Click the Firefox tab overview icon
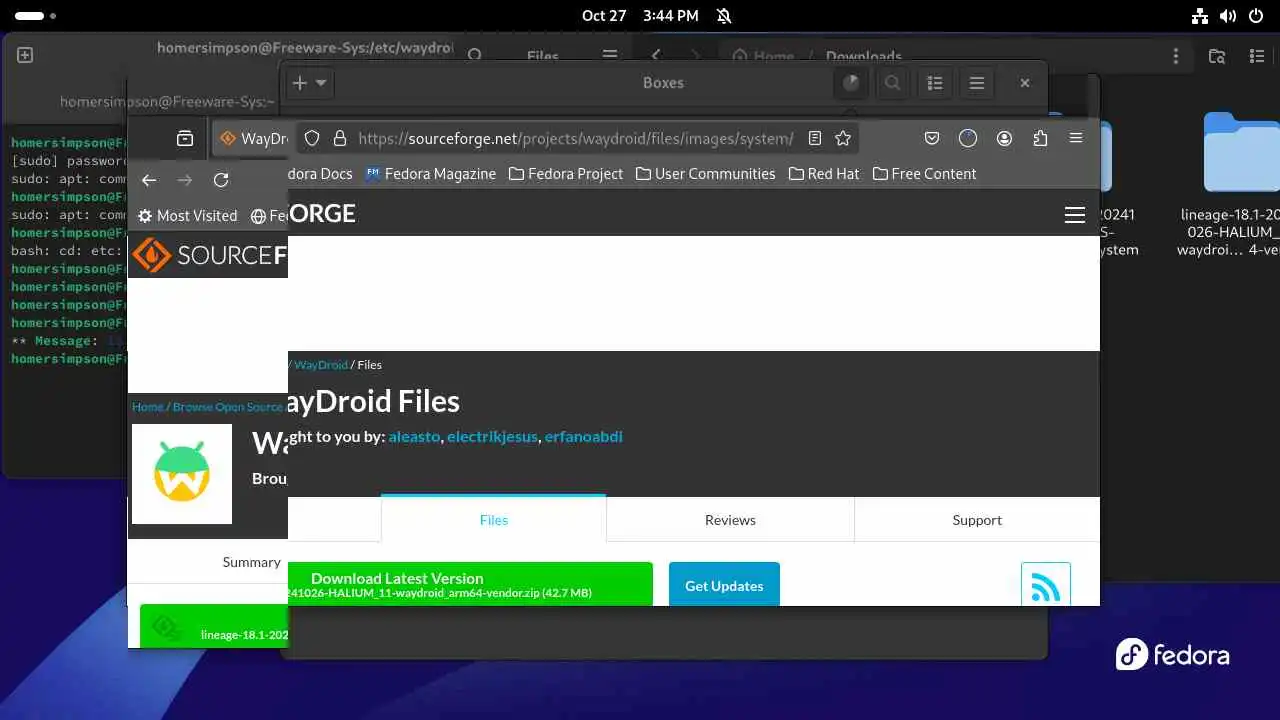 (x=185, y=139)
